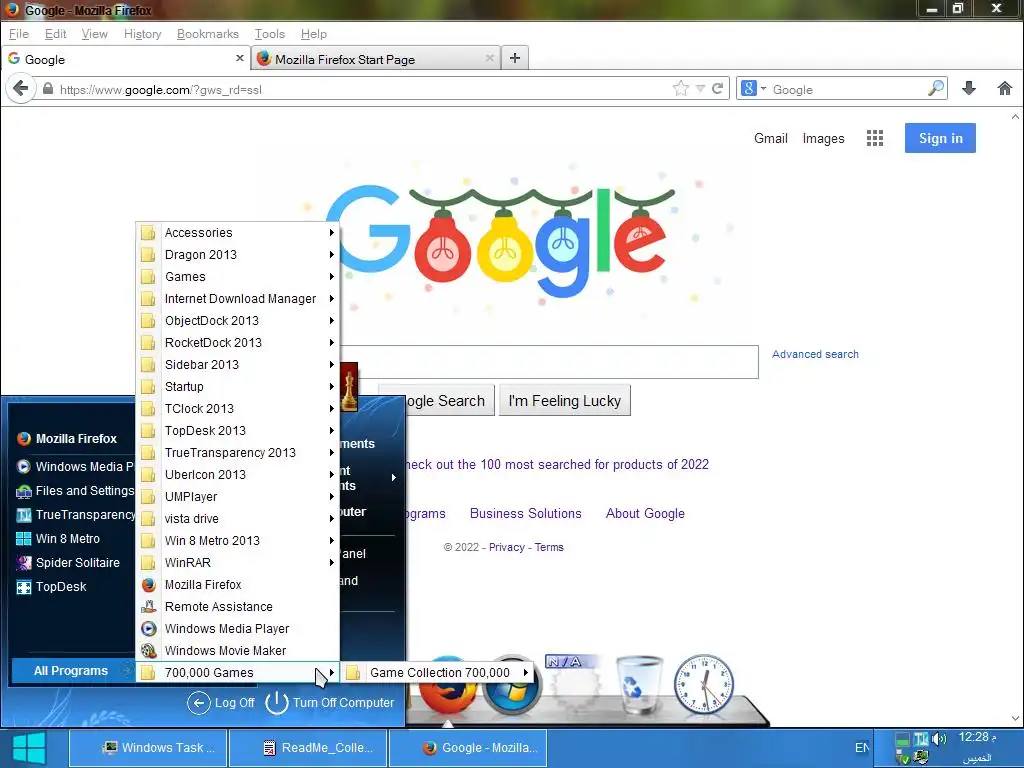Open the Bookmarks menu
The height and width of the screenshot is (768, 1024).
[x=208, y=34]
